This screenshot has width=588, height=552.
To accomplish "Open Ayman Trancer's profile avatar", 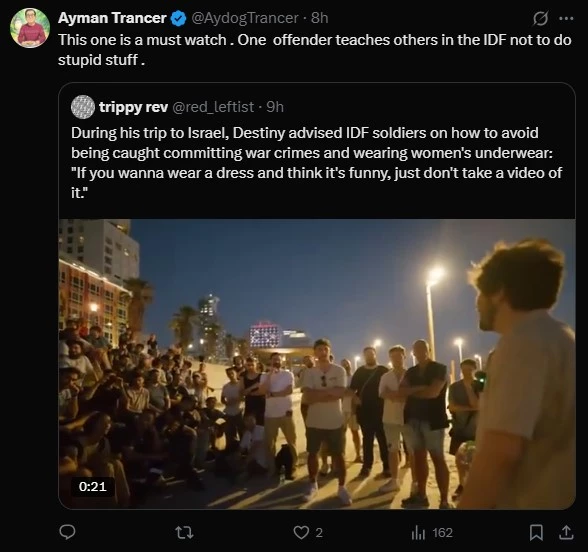I will (30, 28).
